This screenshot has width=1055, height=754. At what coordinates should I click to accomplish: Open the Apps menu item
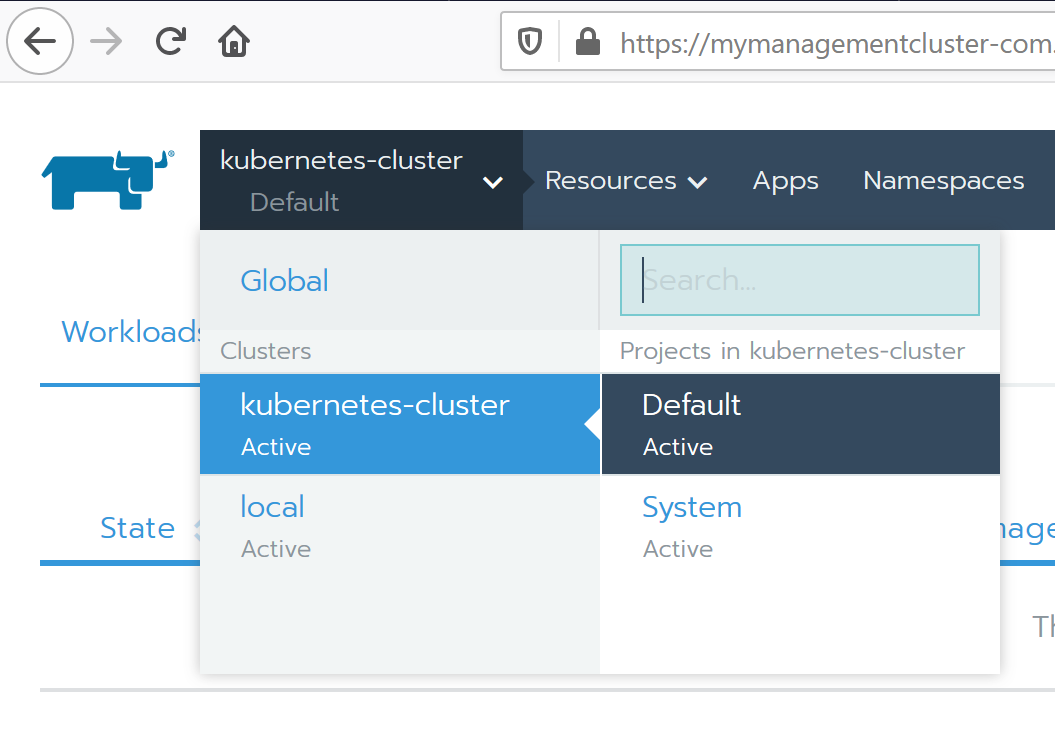(785, 181)
